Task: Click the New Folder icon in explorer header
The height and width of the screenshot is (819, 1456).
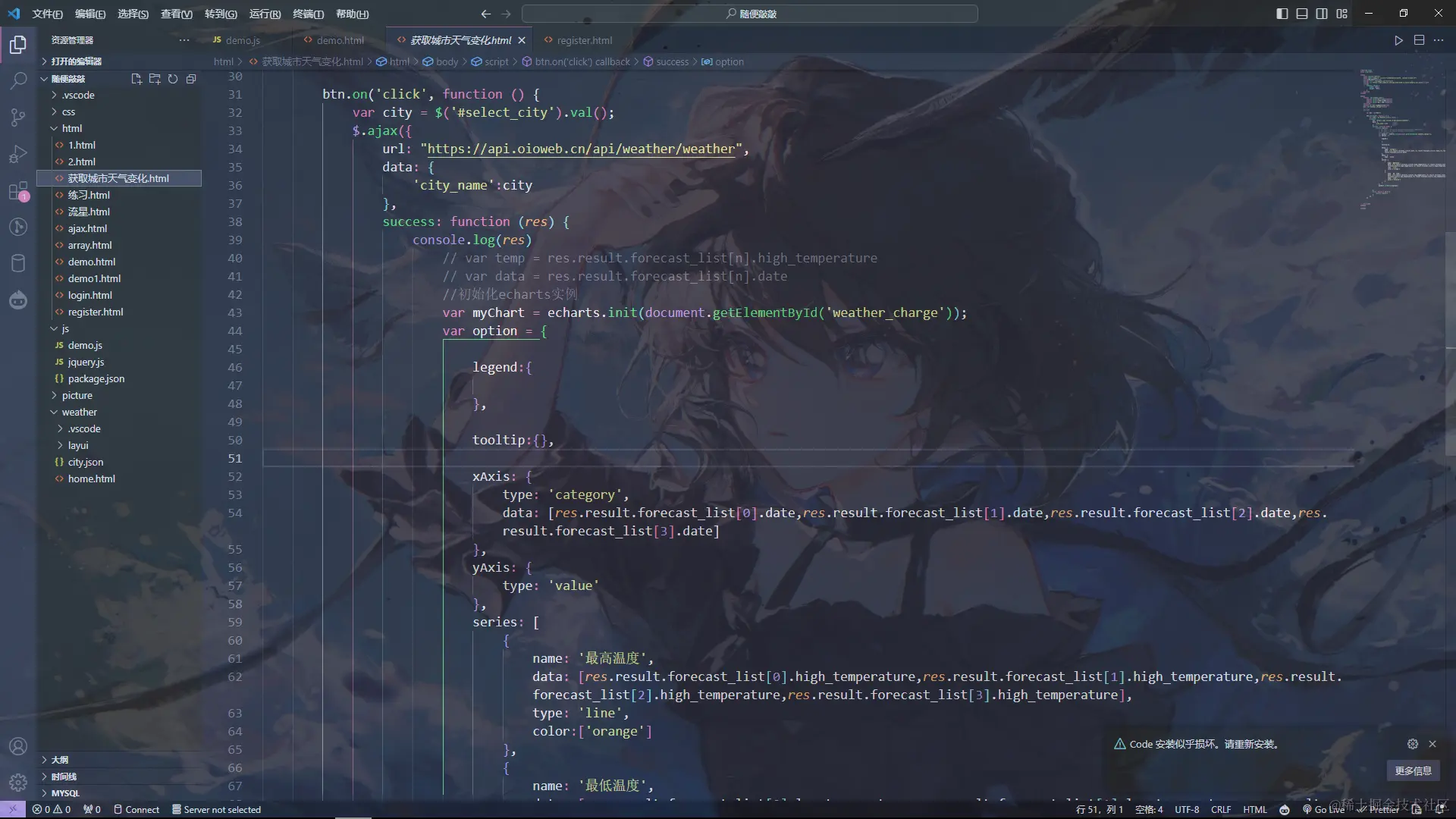Action: (x=155, y=79)
